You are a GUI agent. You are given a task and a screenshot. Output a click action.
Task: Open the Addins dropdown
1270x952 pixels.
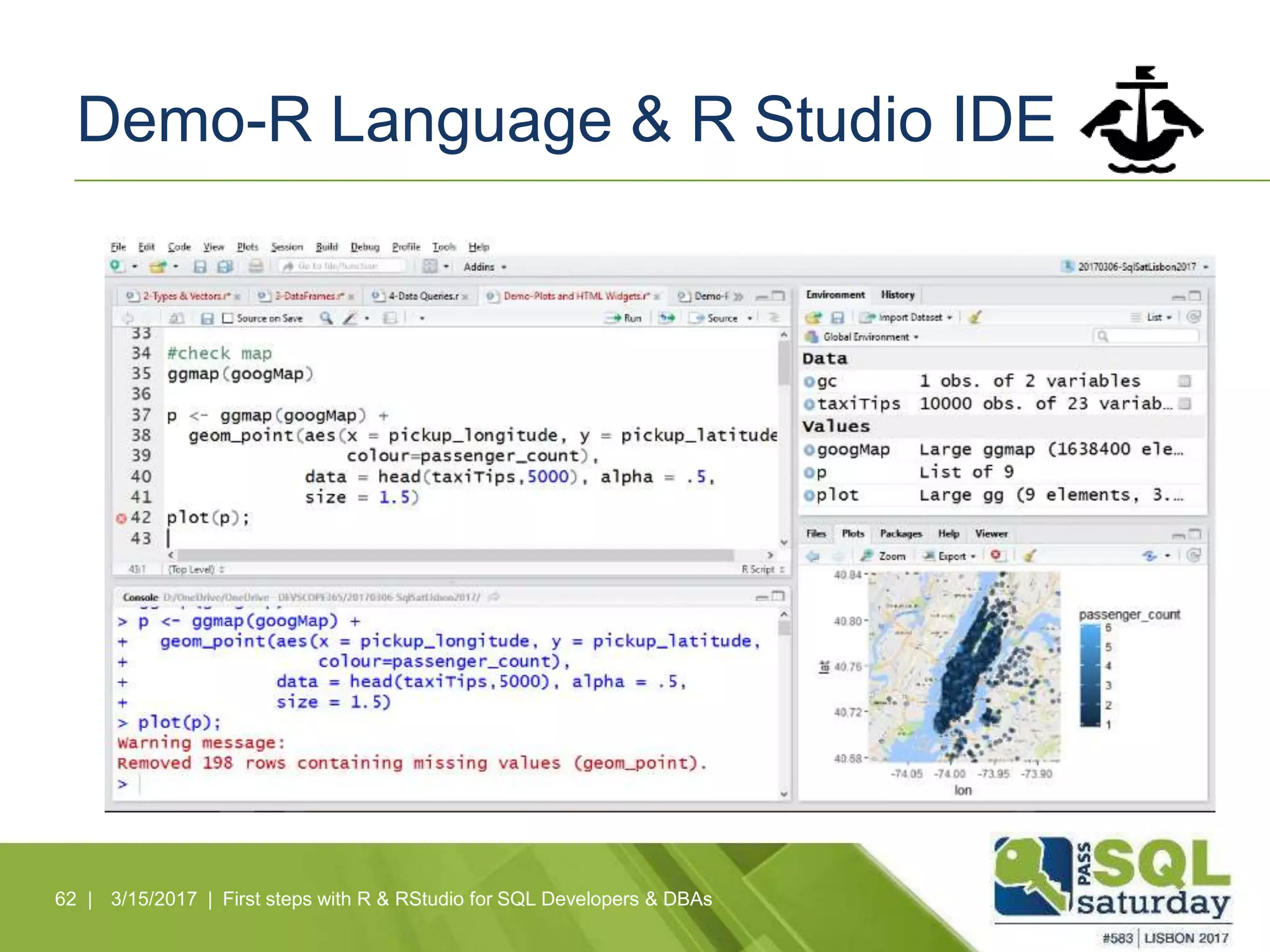(485, 267)
